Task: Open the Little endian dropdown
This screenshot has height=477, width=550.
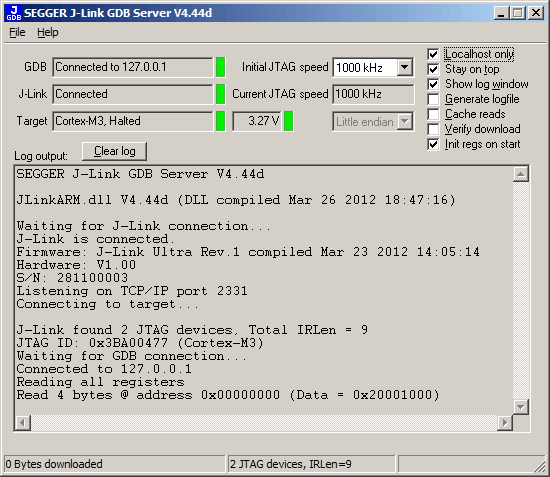Action: (404, 122)
